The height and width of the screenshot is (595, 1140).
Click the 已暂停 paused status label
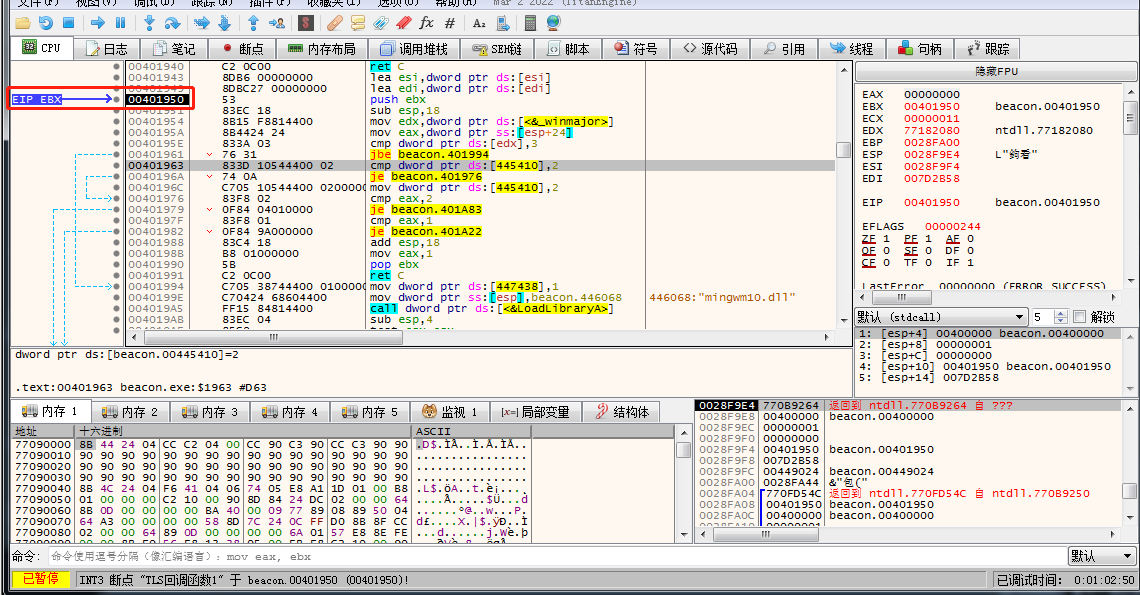tap(40, 580)
